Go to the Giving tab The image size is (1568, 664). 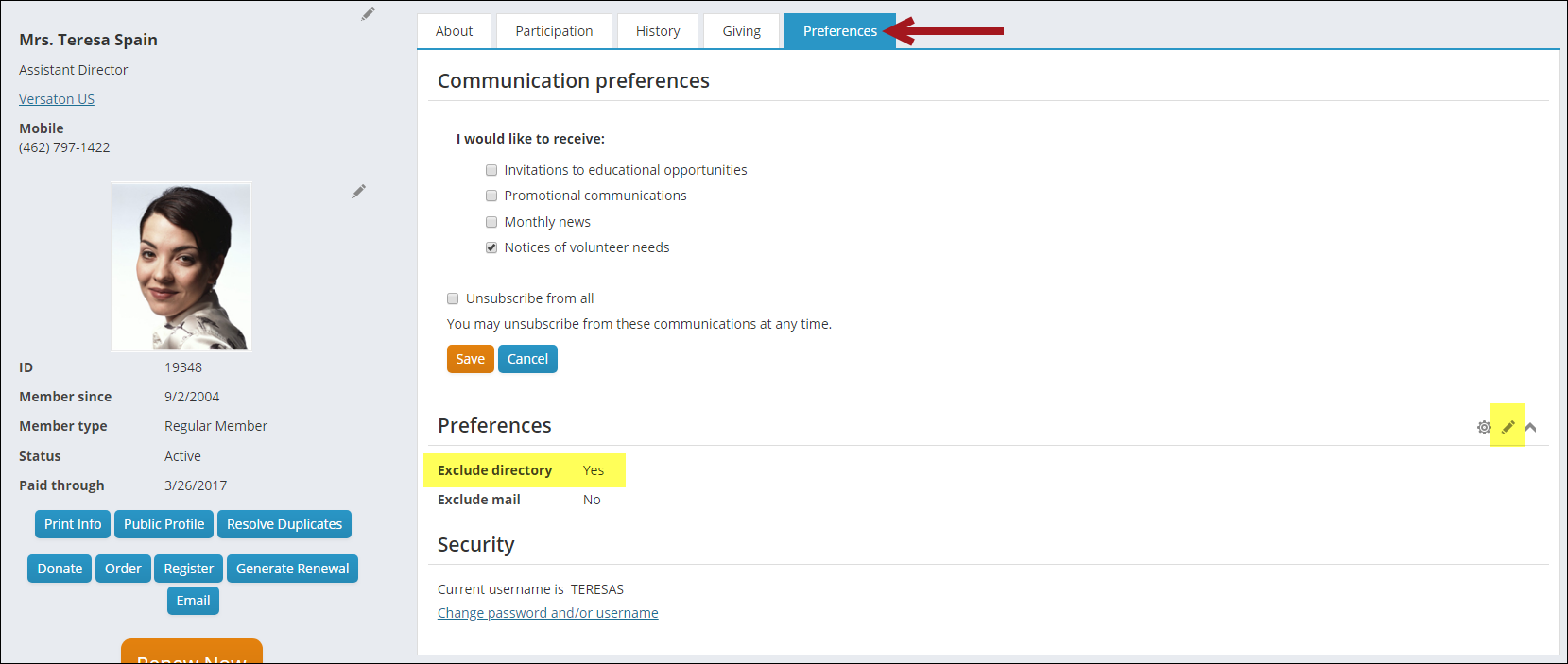pyautogui.click(x=741, y=31)
